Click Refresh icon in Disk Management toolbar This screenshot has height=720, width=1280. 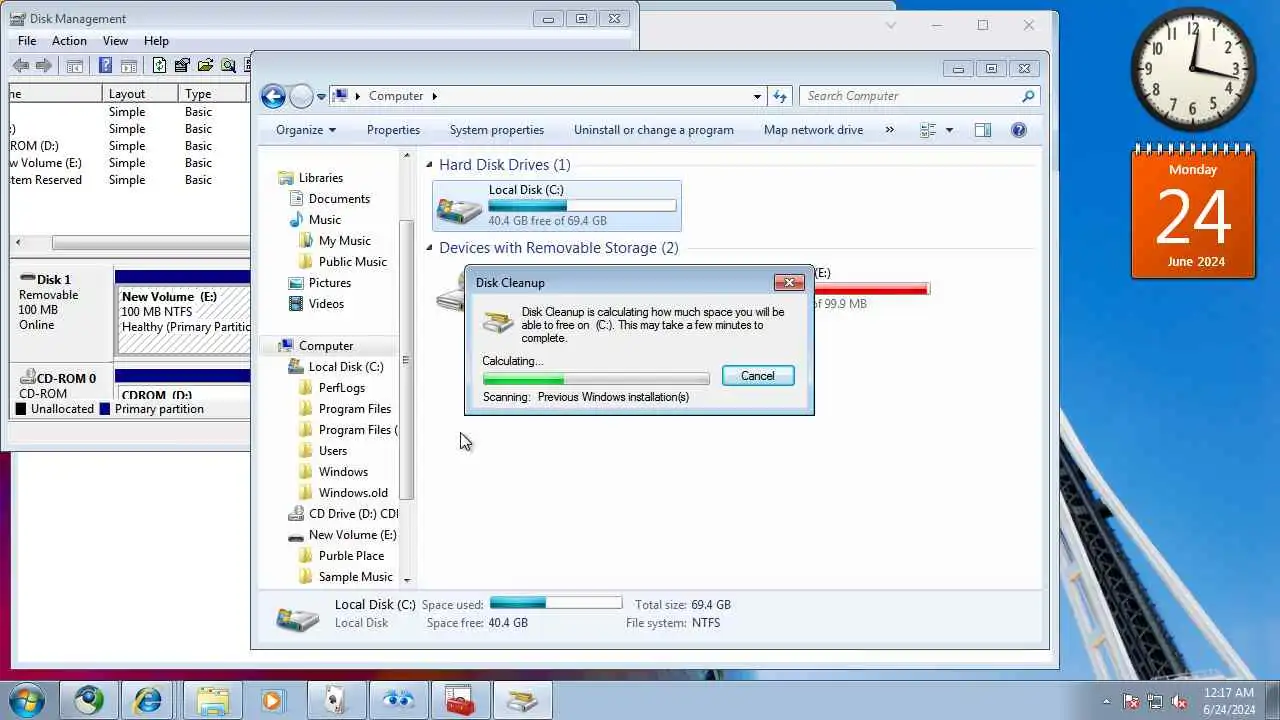click(159, 66)
